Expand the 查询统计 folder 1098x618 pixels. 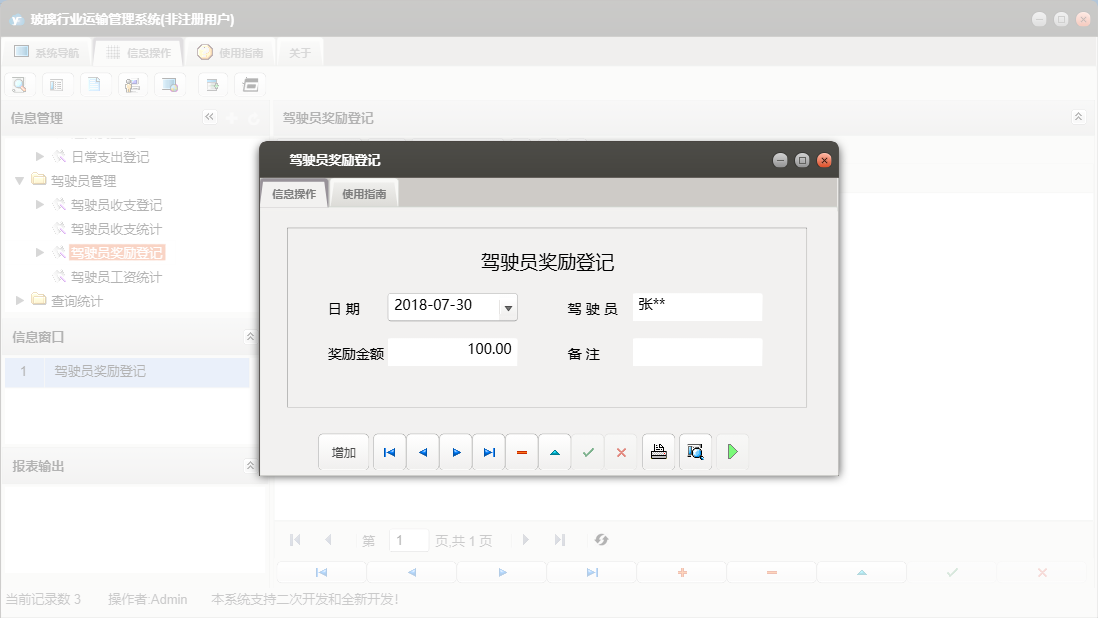coord(18,301)
